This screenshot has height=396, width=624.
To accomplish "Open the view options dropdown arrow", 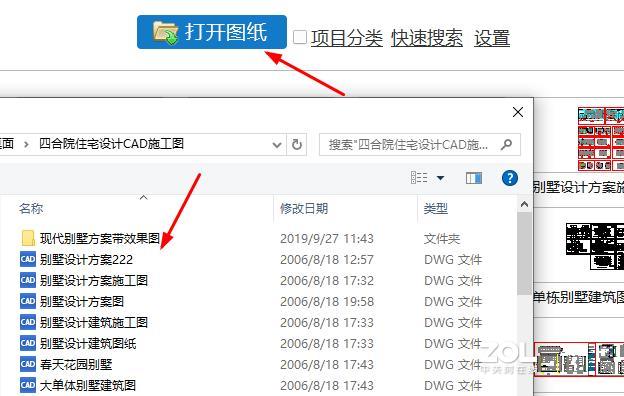I will [x=441, y=178].
